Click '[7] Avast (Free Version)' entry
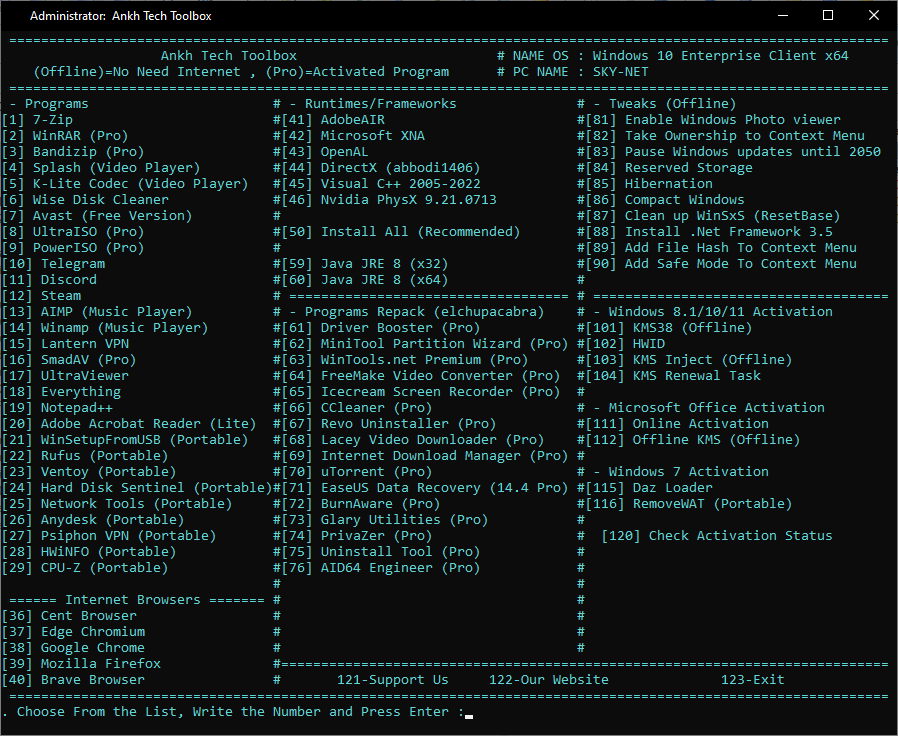This screenshot has height=736, width=898. [97, 216]
